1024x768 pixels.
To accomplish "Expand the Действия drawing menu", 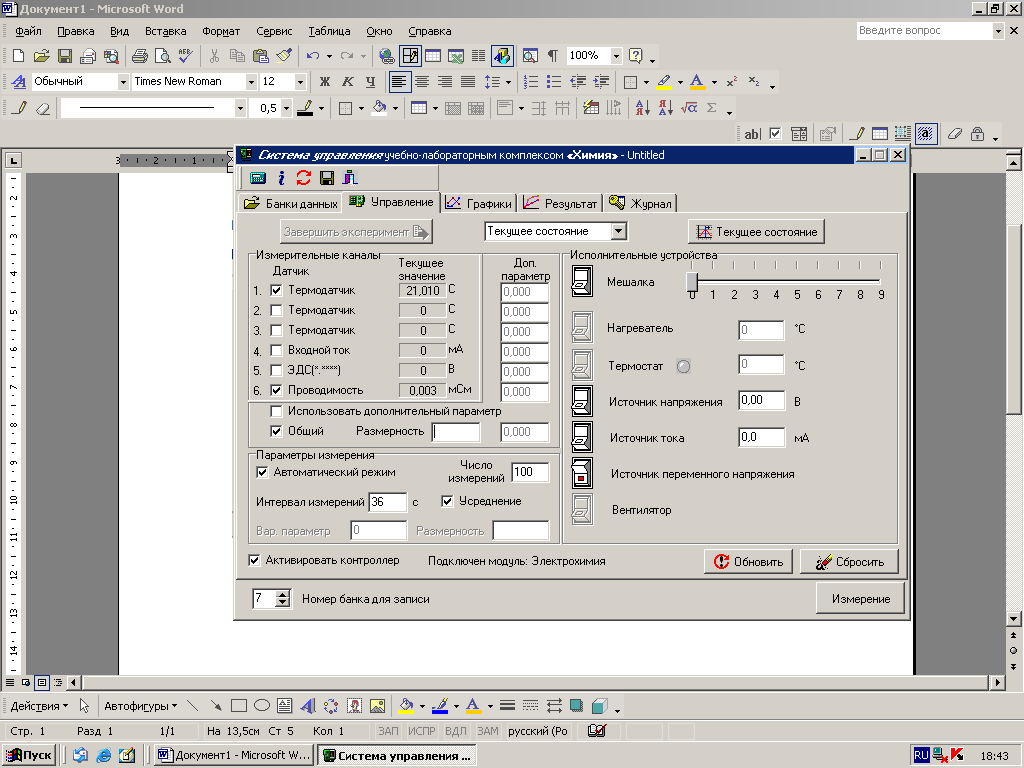I will [x=39, y=706].
